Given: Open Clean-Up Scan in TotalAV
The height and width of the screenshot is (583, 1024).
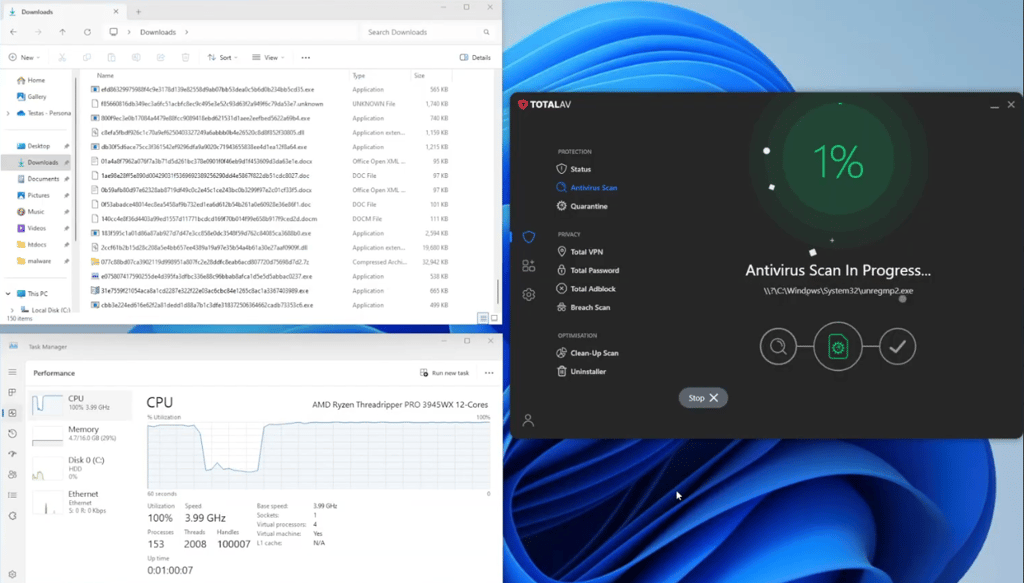Looking at the screenshot, I should tap(587, 353).
